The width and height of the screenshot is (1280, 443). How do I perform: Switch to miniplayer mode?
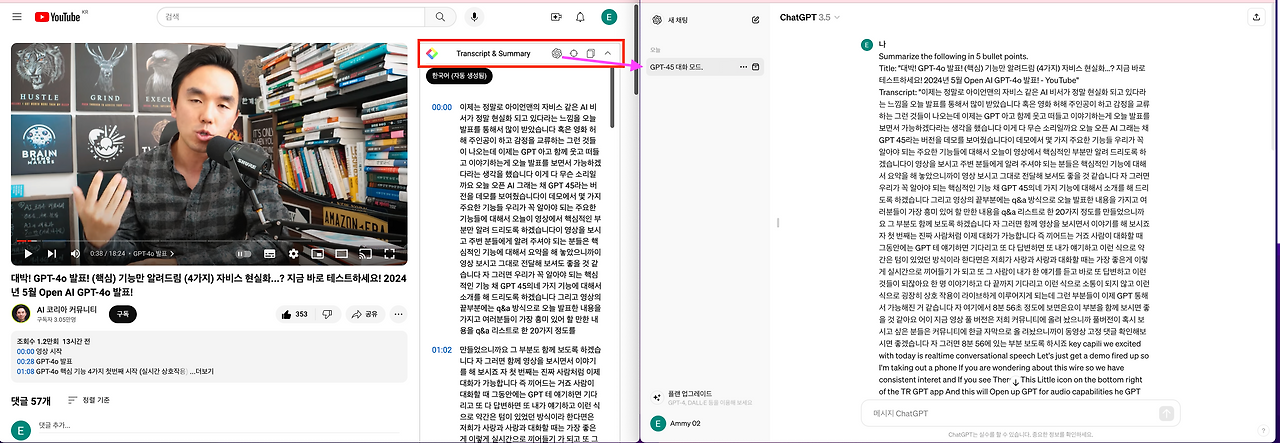point(317,254)
